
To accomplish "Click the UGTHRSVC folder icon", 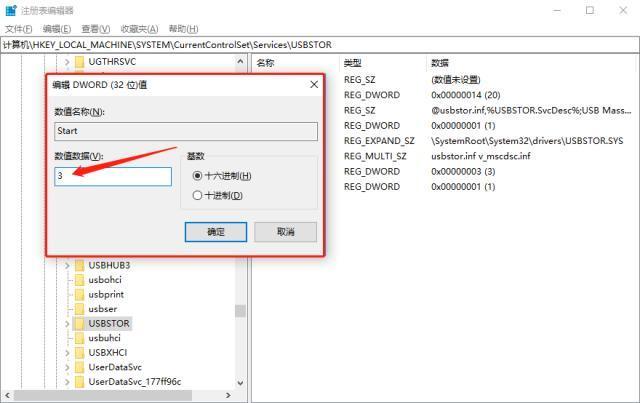I will coord(80,62).
